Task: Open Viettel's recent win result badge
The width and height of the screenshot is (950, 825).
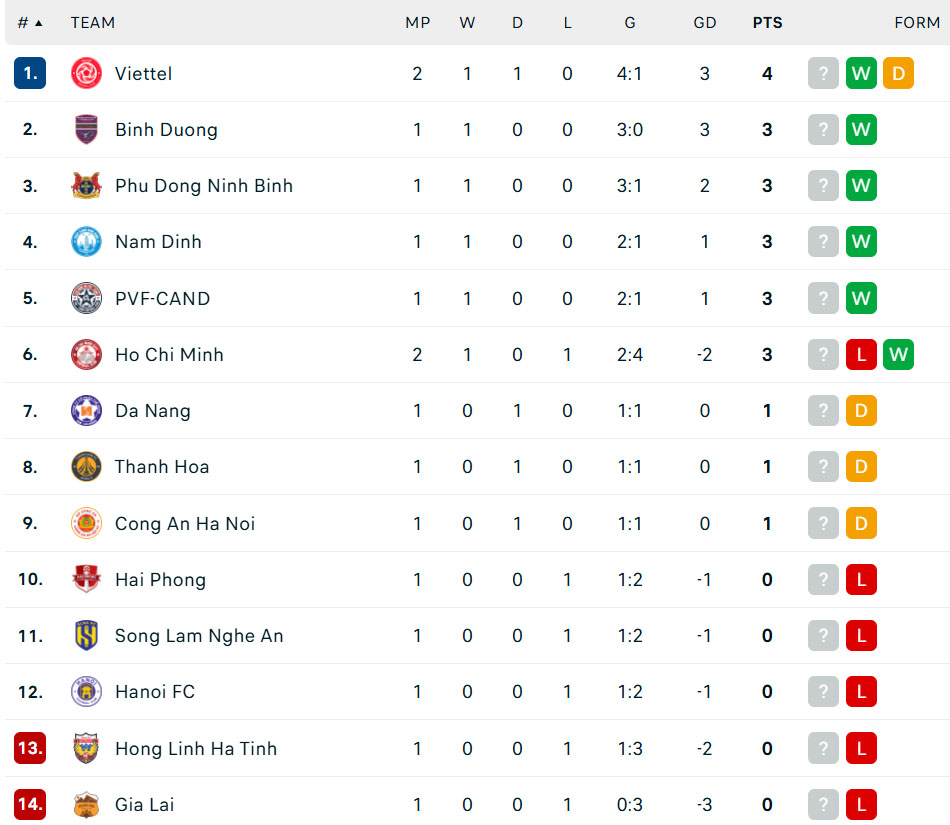Action: 861,73
